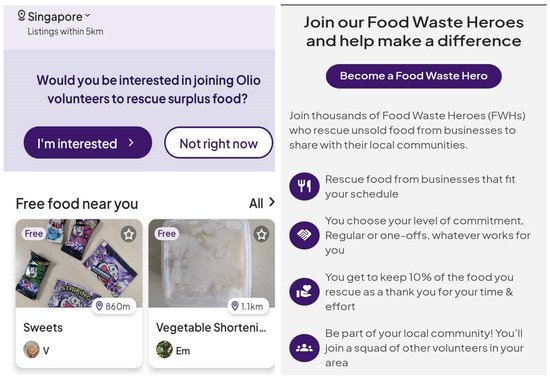Click the group of people community icon
The image size is (550, 379).
(x=304, y=347)
